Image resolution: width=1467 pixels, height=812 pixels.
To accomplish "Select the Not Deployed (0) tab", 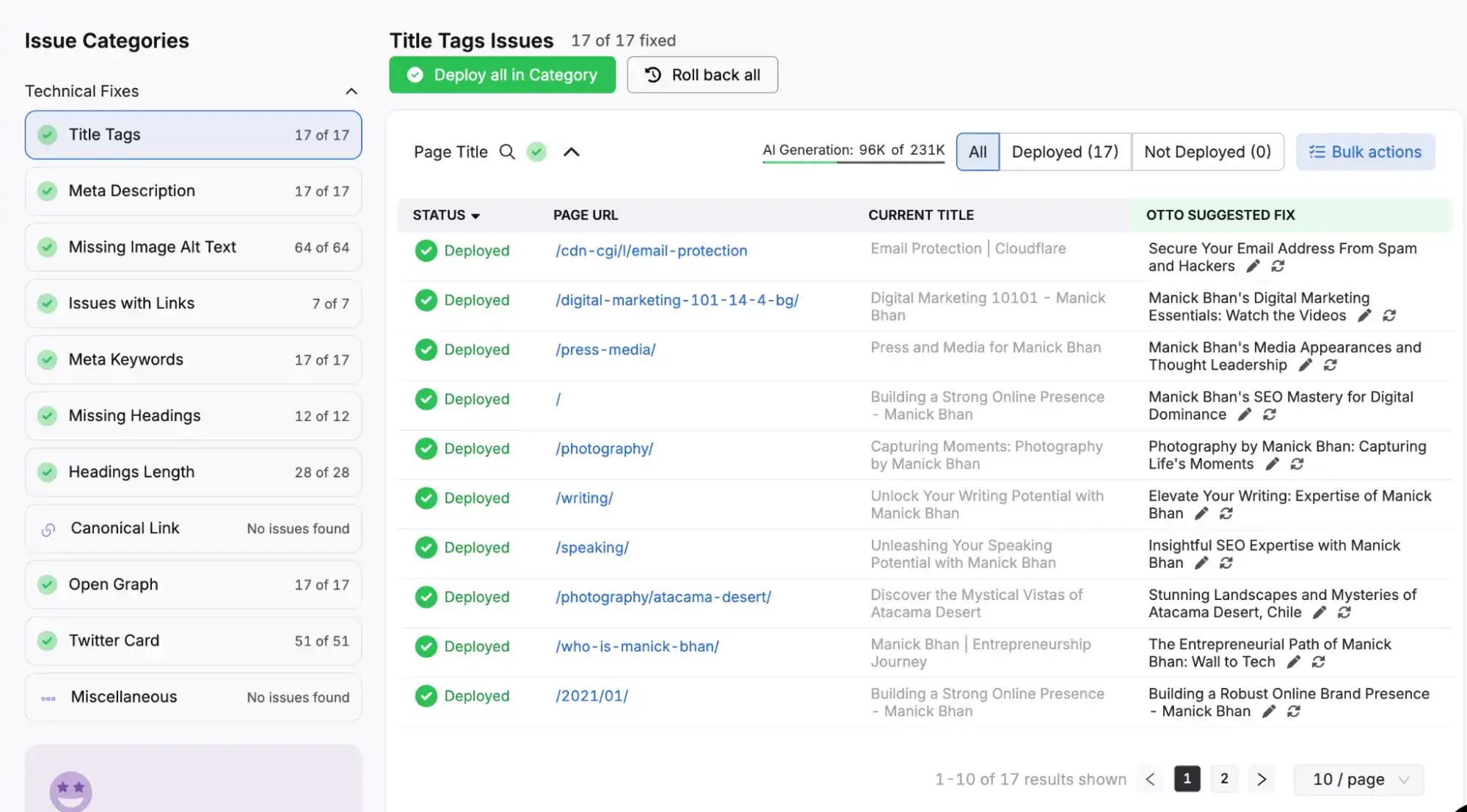I will coord(1207,152).
